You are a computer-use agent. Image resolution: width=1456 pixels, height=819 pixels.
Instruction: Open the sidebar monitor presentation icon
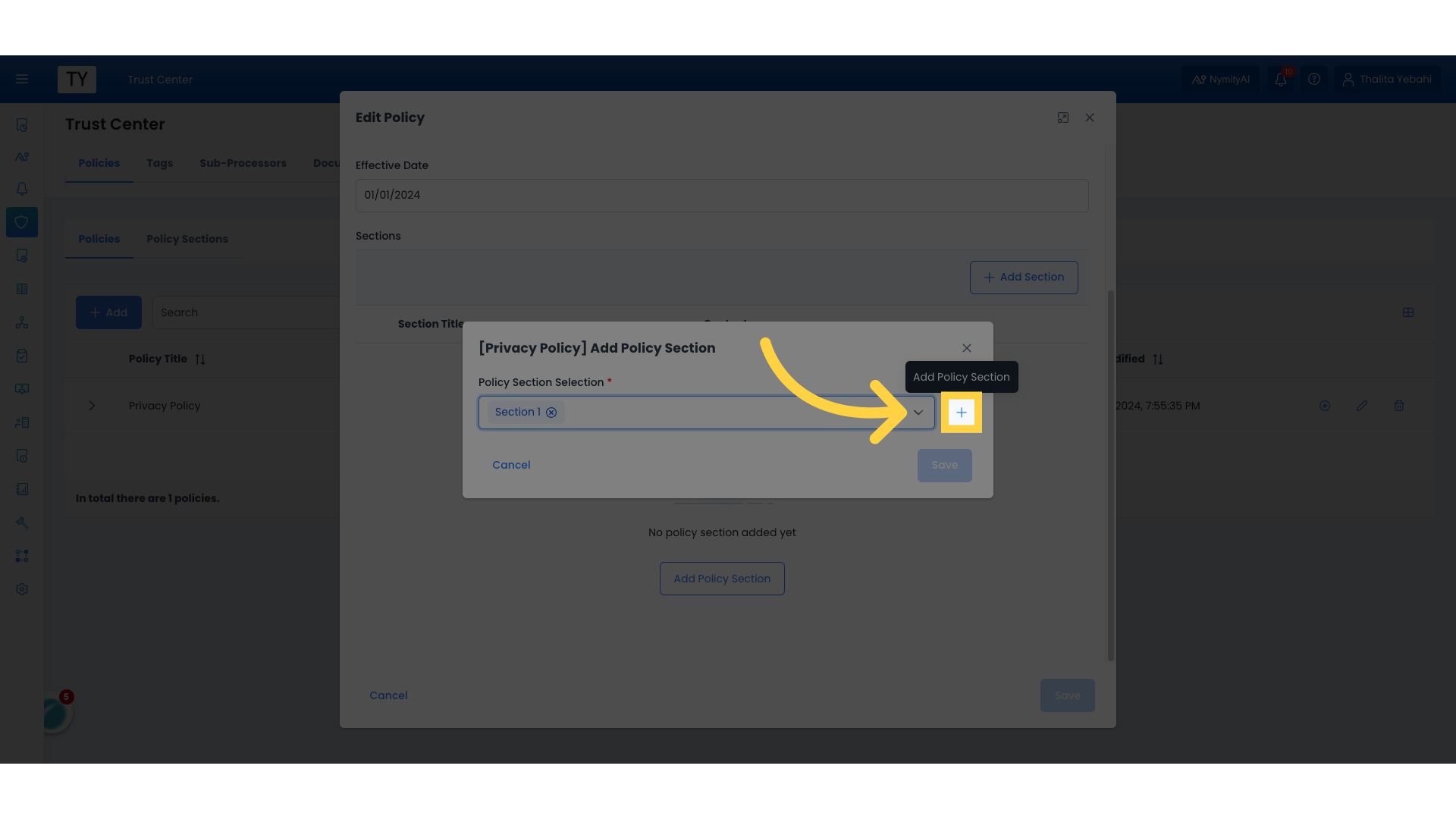pyautogui.click(x=22, y=389)
